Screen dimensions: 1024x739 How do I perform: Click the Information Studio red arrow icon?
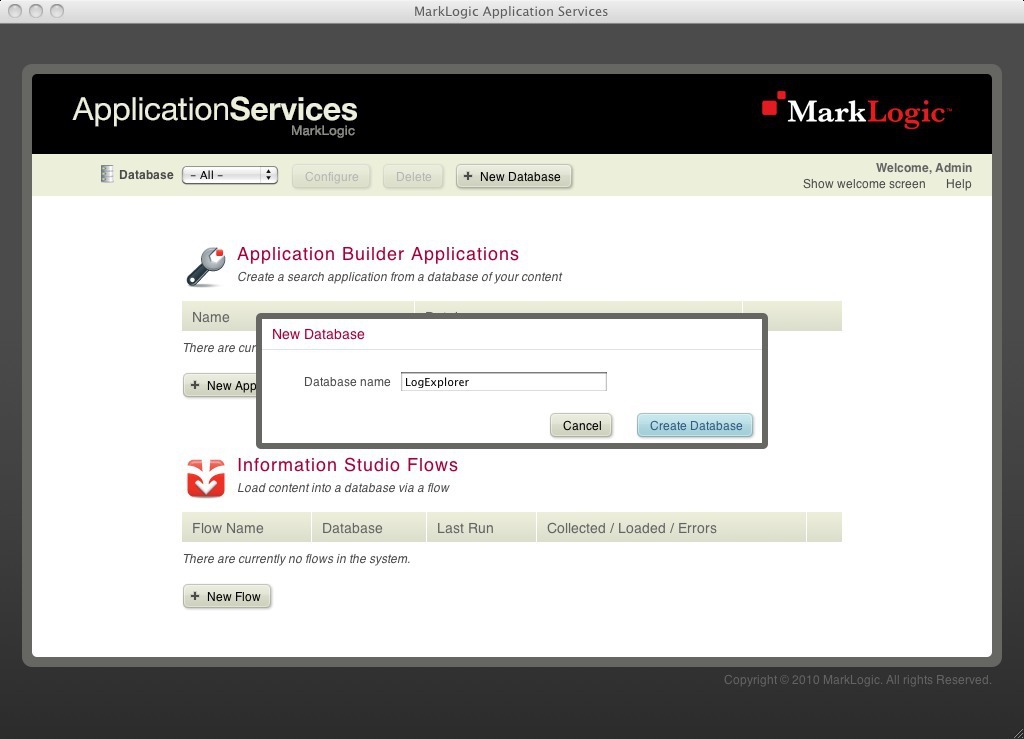pos(206,478)
